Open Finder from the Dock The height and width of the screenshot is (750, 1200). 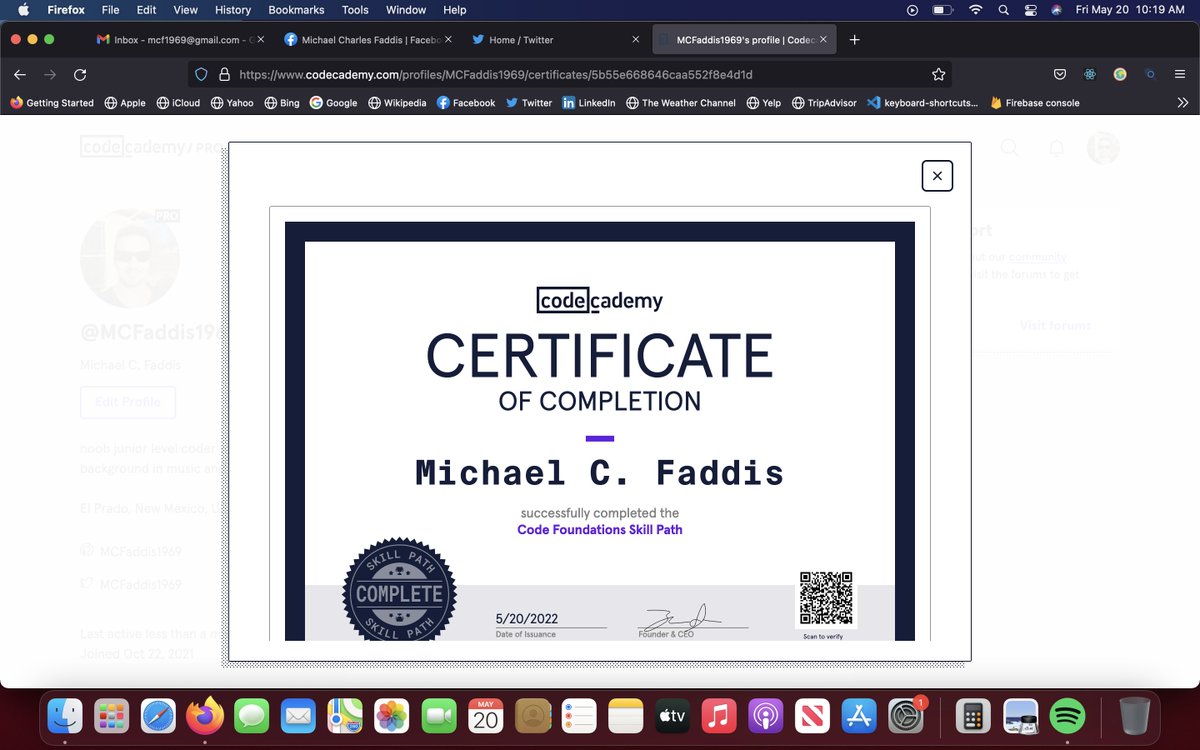pyautogui.click(x=66, y=716)
